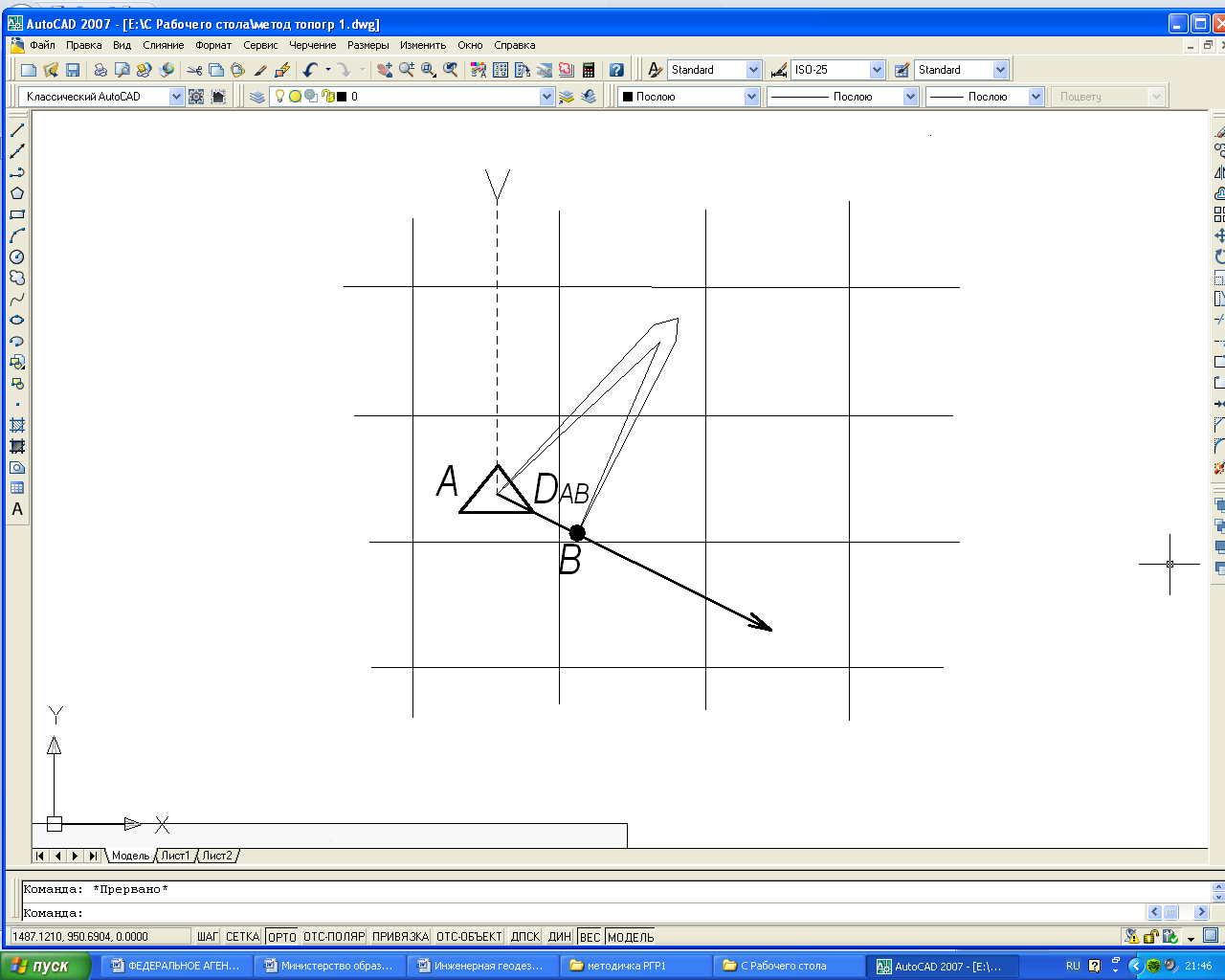Click the МОДЕЛЬ status bar button
Viewport: 1225px width, 980px height.
[x=631, y=937]
